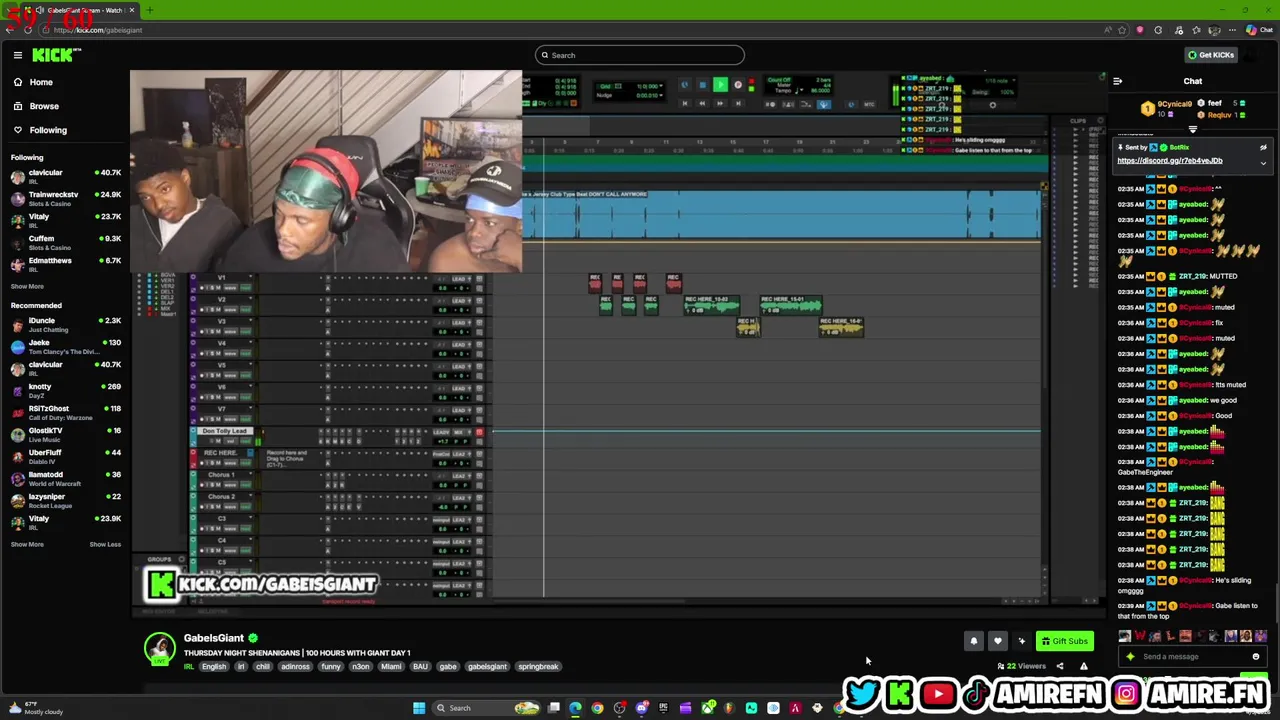Open clavicular channel in Following list
The image size is (1280, 720).
[66, 177]
